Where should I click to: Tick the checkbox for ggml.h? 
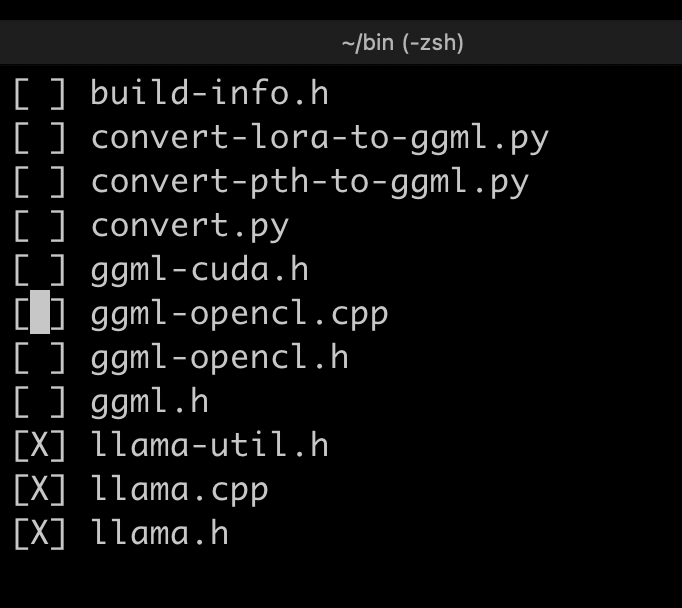[x=40, y=402]
